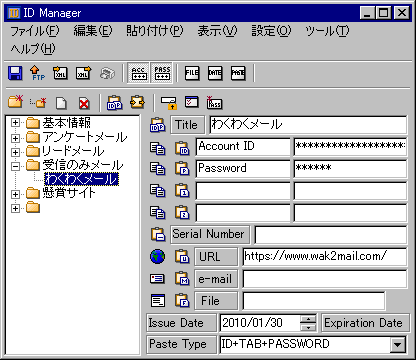Viewport: 416px width, 360px height.
Task: Click the File button
Action: coord(216,301)
